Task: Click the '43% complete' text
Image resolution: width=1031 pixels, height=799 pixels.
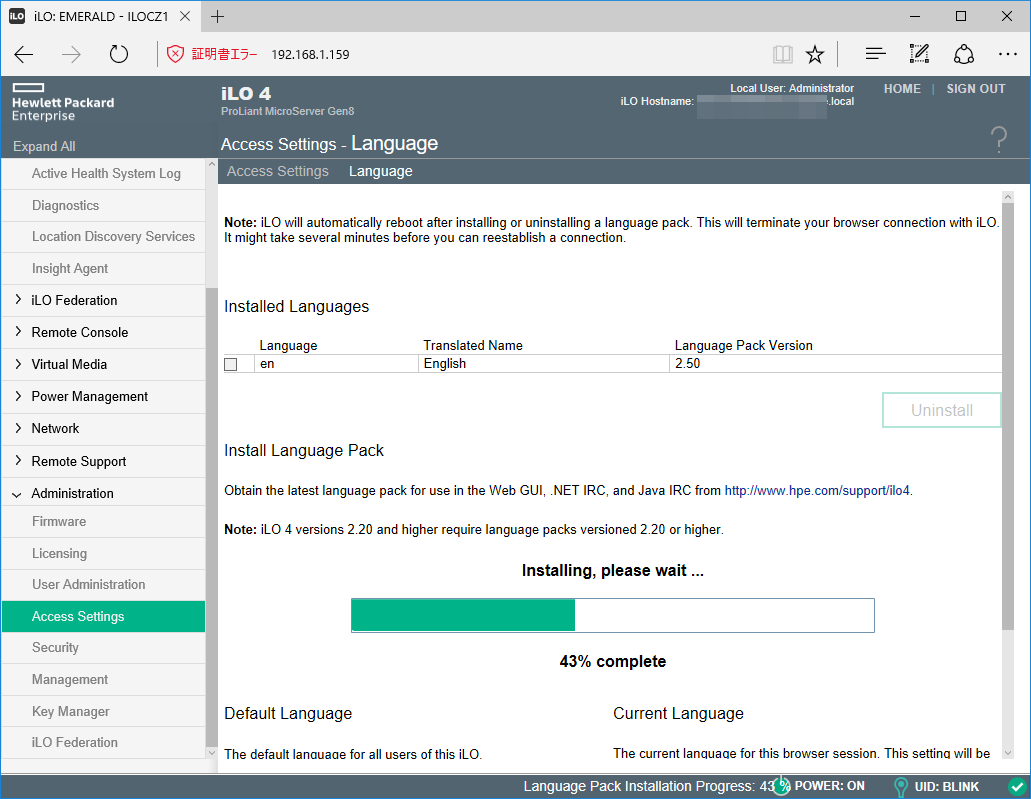Action: [x=613, y=662]
